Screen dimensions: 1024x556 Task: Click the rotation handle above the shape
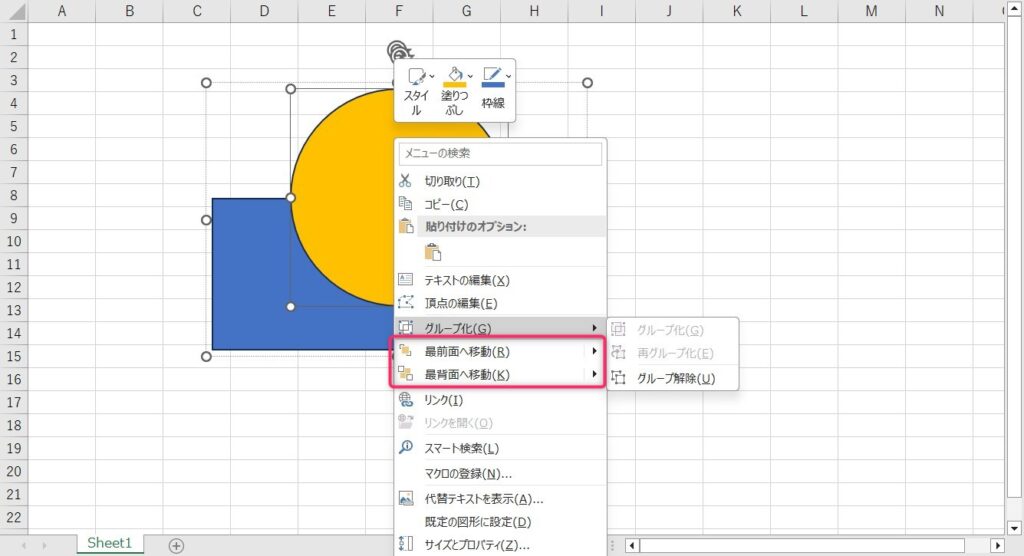click(x=397, y=52)
